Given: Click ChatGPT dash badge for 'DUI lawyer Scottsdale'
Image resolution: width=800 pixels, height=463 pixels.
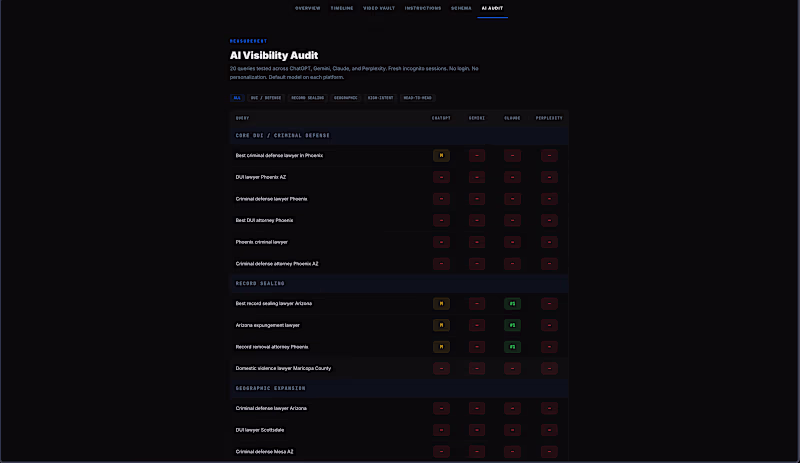Looking at the screenshot, I should click(x=441, y=430).
